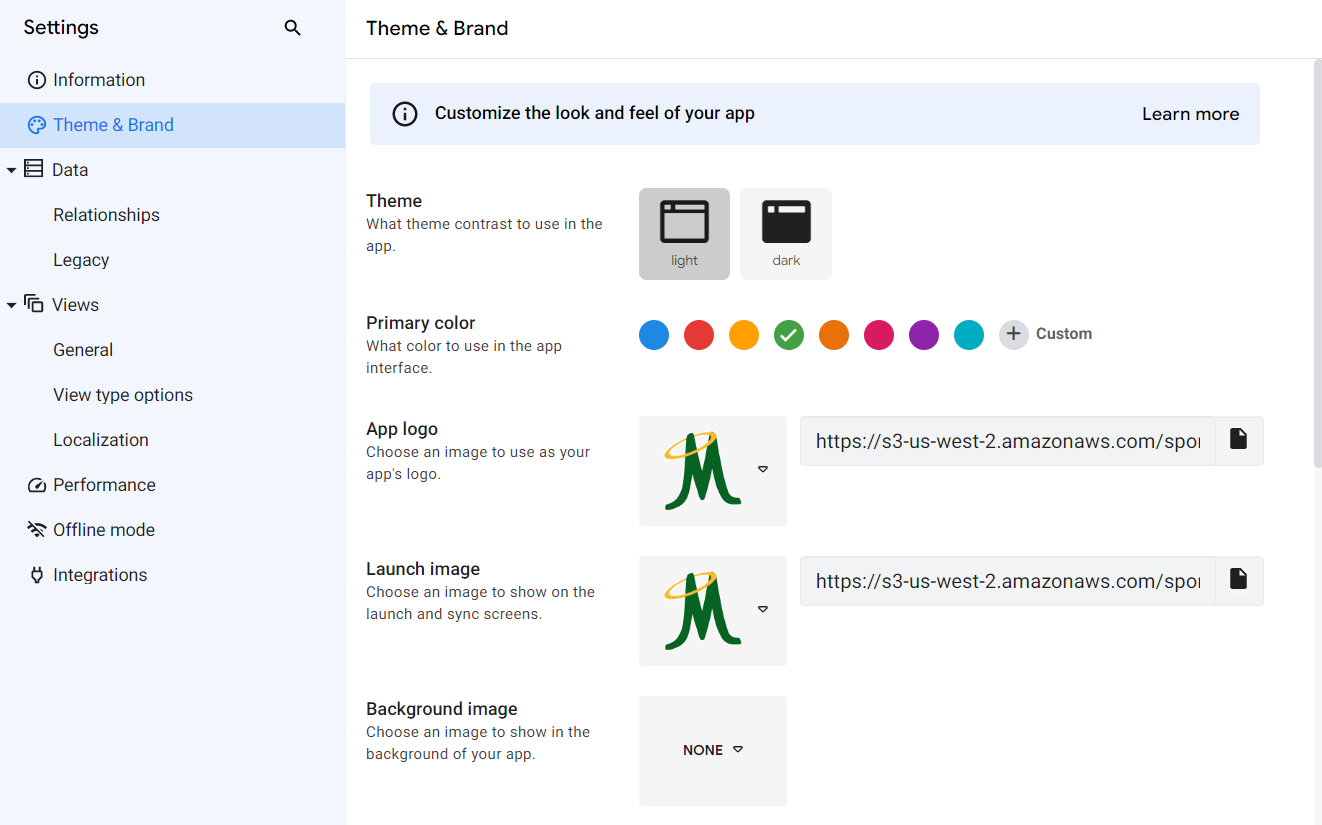Open the Information settings page
This screenshot has height=825, width=1322.
pos(98,80)
